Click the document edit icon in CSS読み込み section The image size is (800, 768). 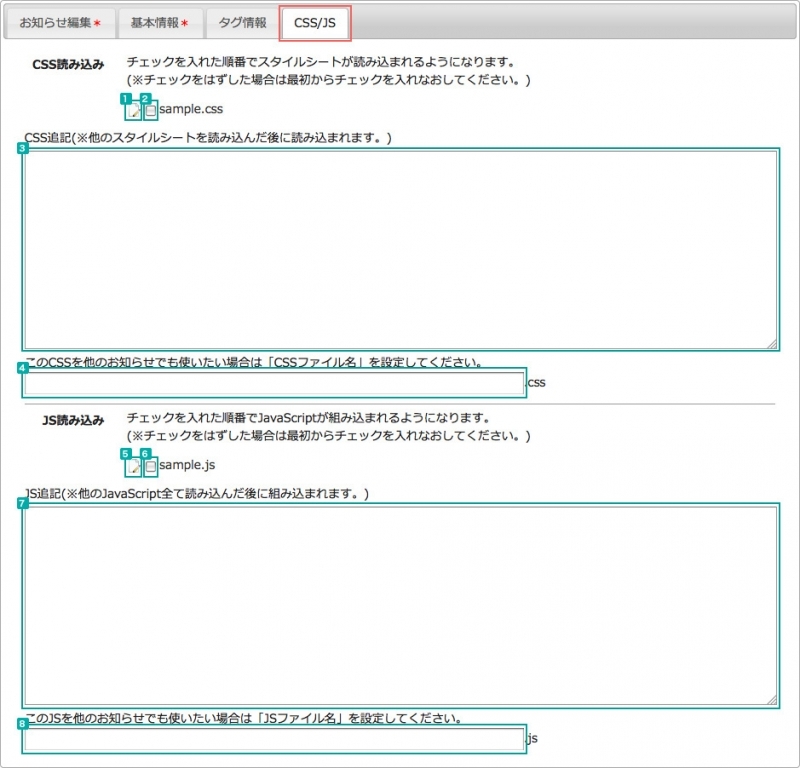coord(131,109)
